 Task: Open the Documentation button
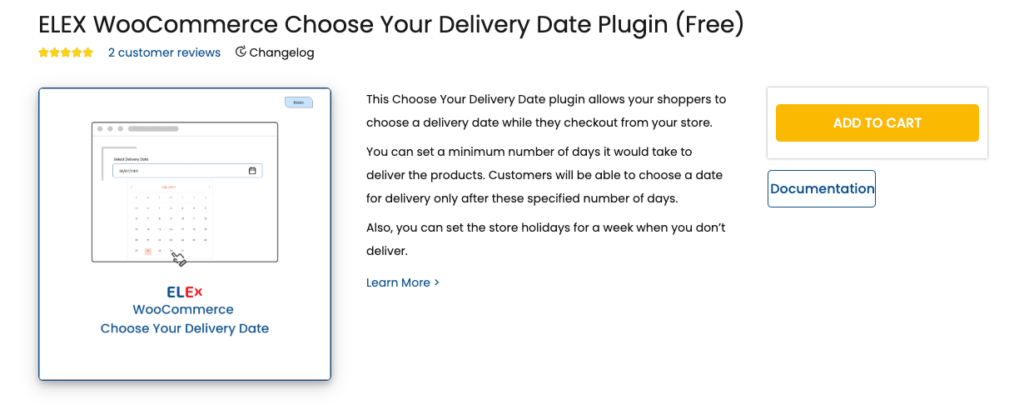point(822,189)
